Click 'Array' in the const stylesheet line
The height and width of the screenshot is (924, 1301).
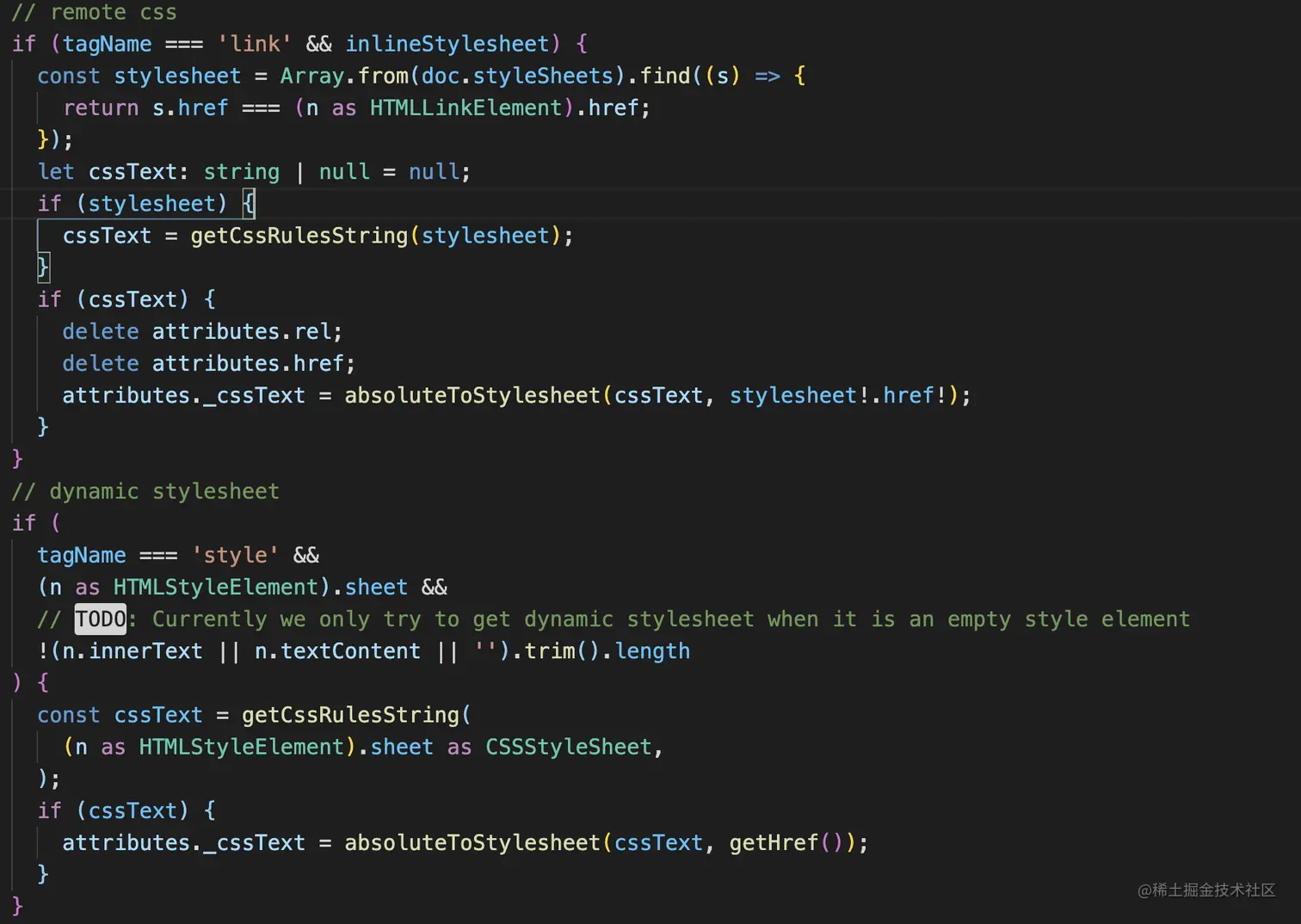312,76
